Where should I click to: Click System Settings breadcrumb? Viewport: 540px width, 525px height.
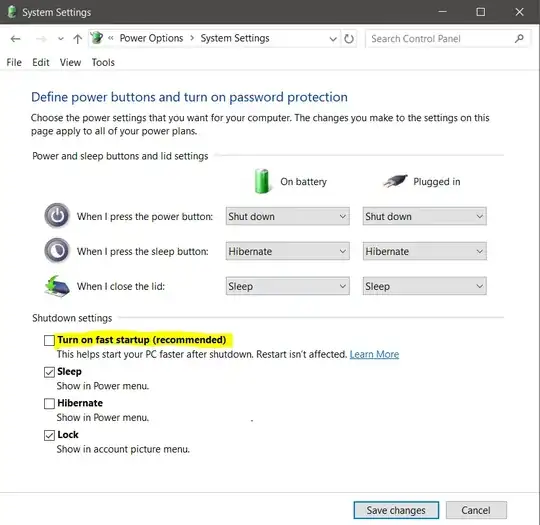(x=235, y=38)
